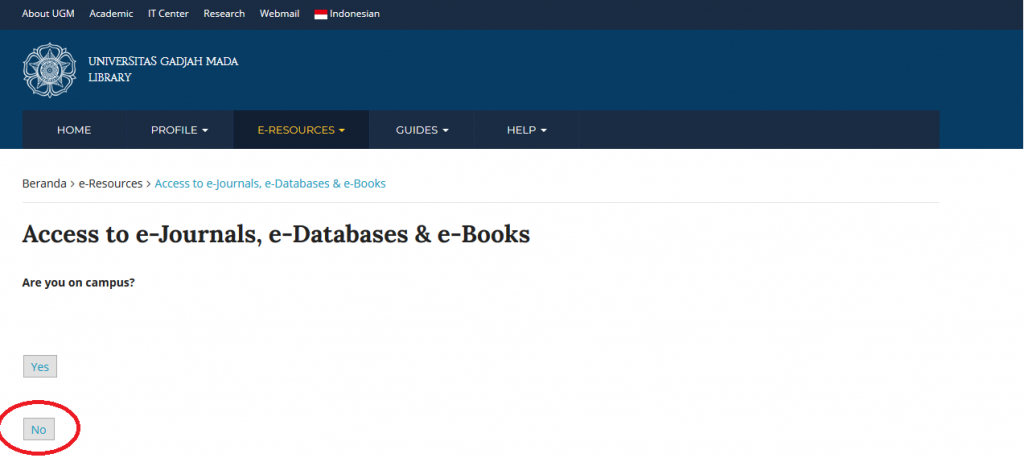Click the e-Resources breadcrumb
The image size is (1024, 458).
[x=110, y=184]
